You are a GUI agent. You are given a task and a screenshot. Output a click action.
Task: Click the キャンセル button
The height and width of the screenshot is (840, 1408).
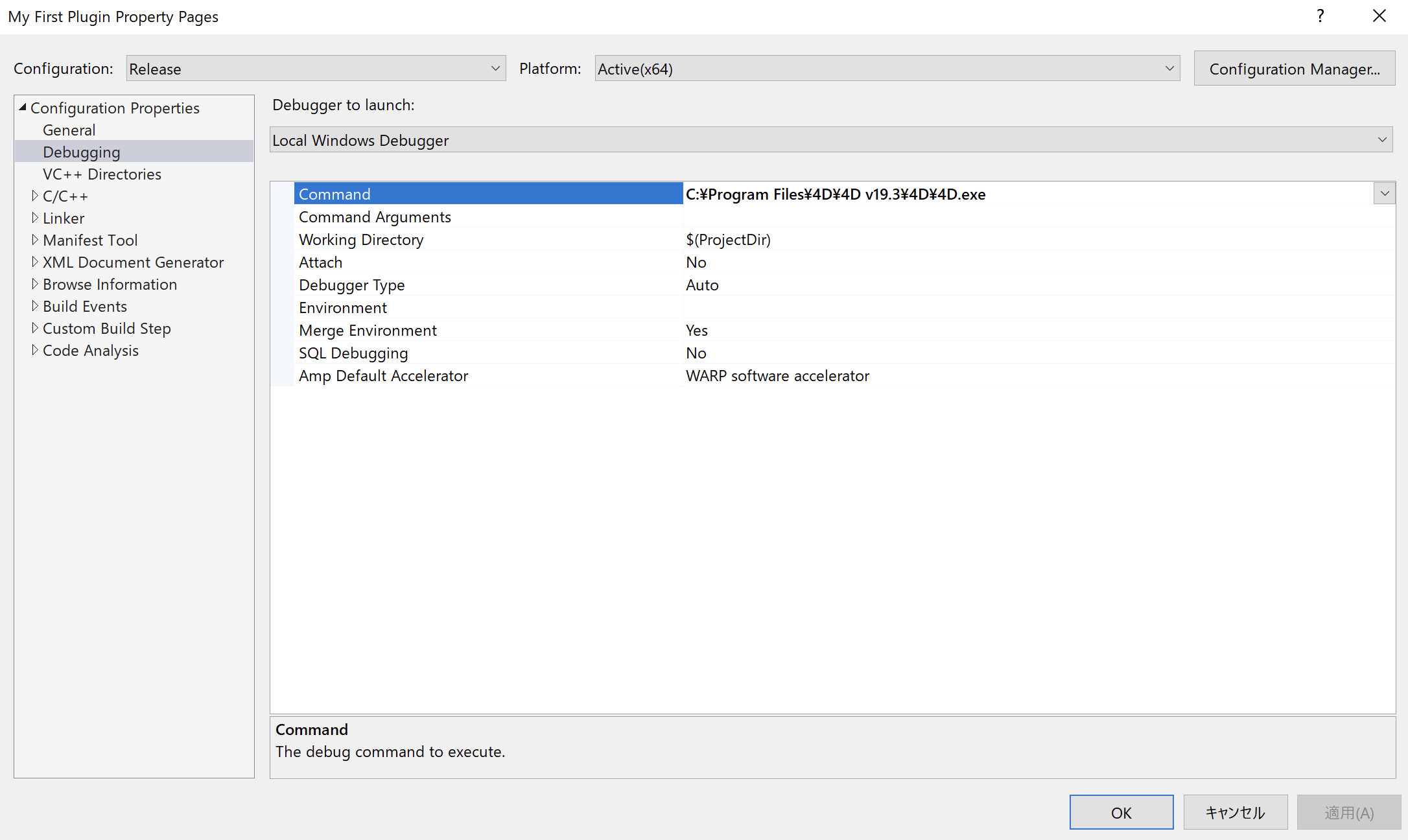pos(1235,812)
